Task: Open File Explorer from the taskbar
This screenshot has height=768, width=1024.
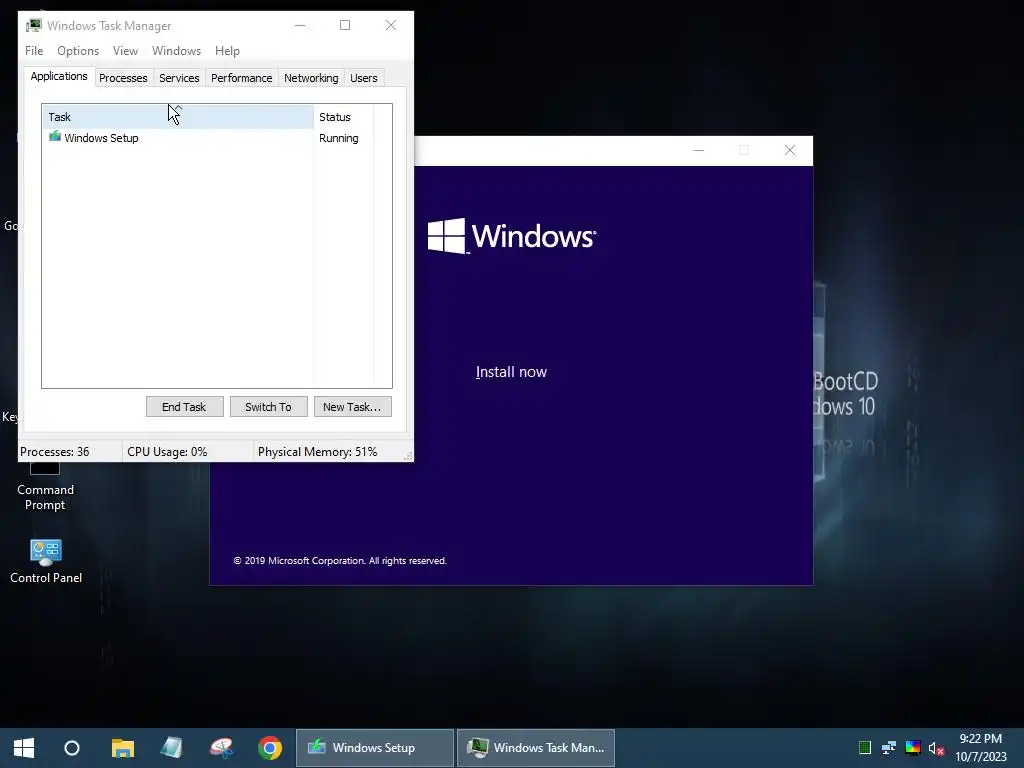Action: point(122,748)
